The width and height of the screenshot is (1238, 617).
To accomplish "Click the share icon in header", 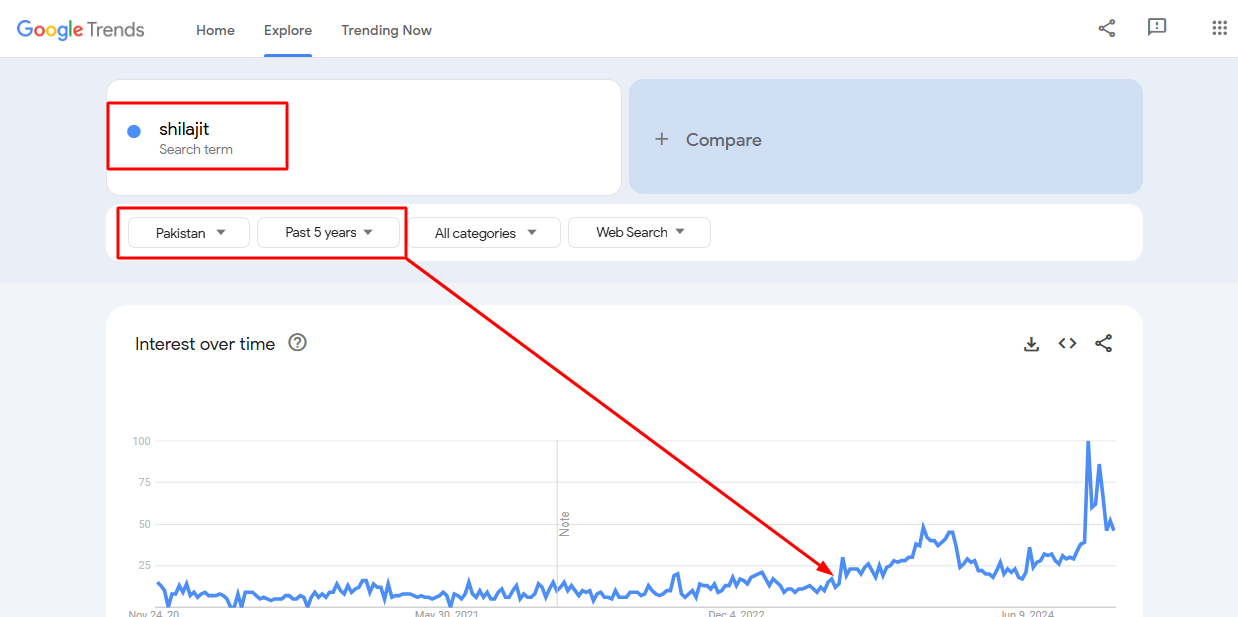I will (x=1106, y=28).
